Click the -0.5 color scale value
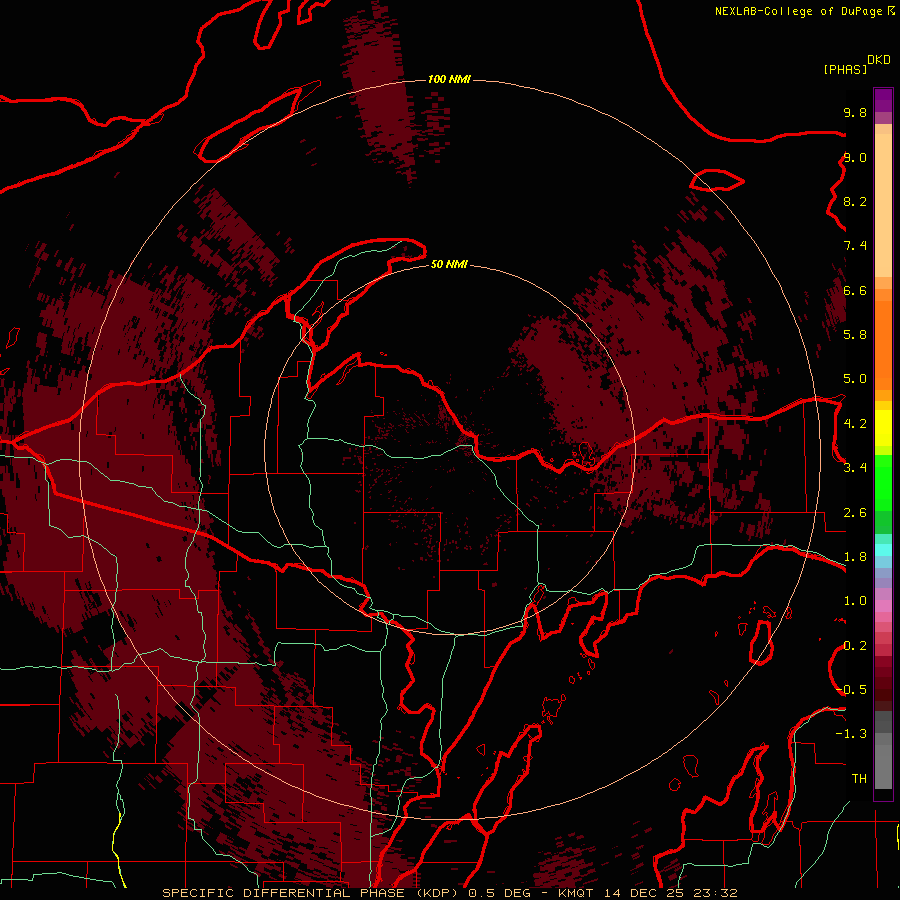Image resolution: width=900 pixels, height=900 pixels. 851,690
